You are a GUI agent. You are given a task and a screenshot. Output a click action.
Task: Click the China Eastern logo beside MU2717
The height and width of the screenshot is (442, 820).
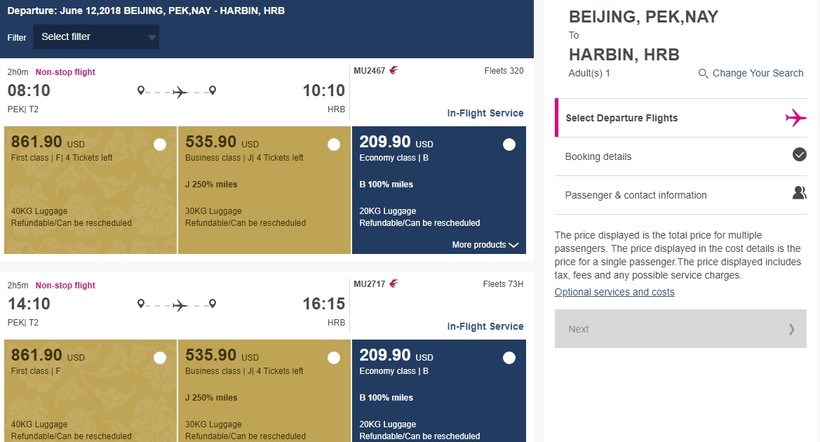click(393, 286)
